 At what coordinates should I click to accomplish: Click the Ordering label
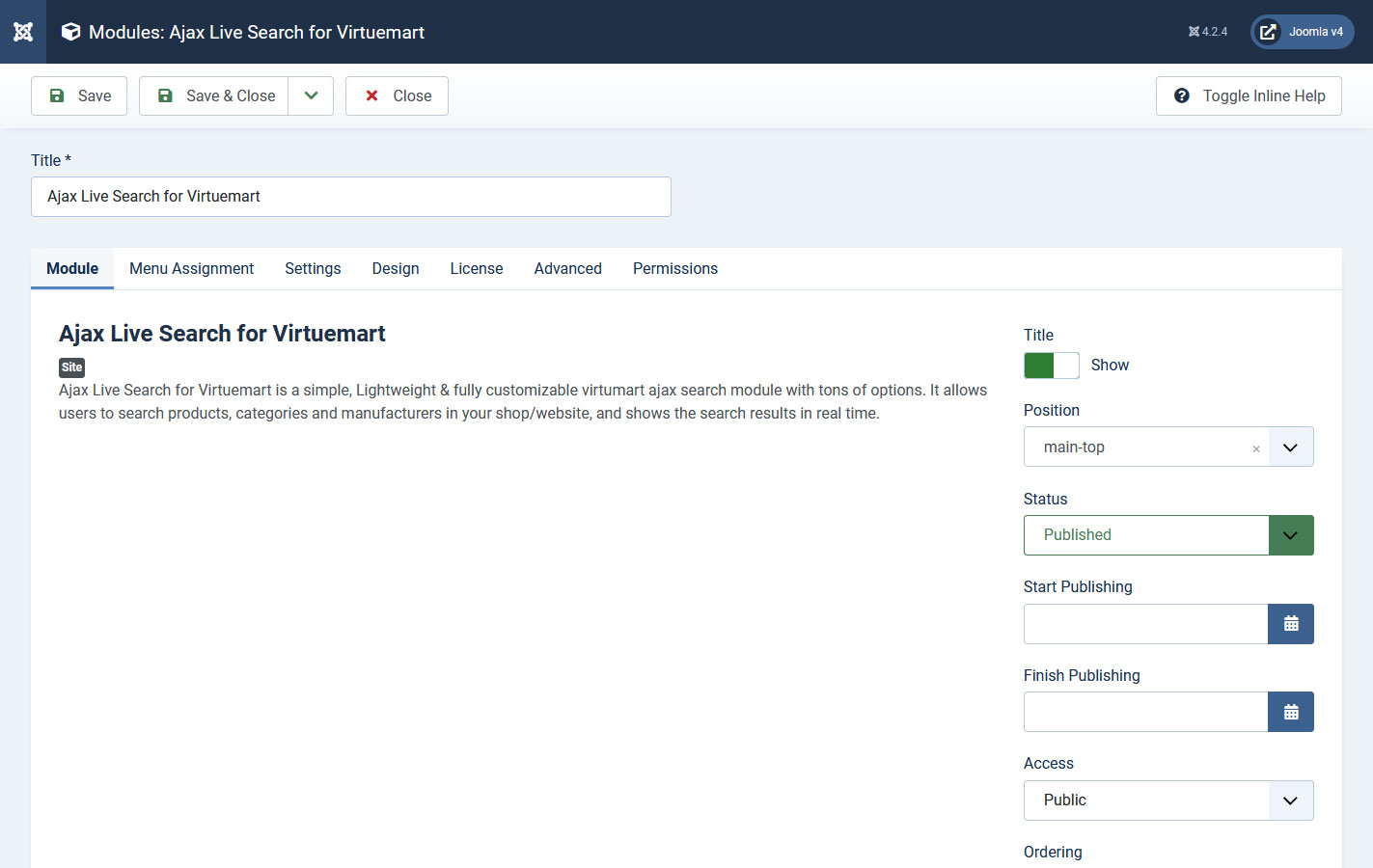pyautogui.click(x=1053, y=852)
